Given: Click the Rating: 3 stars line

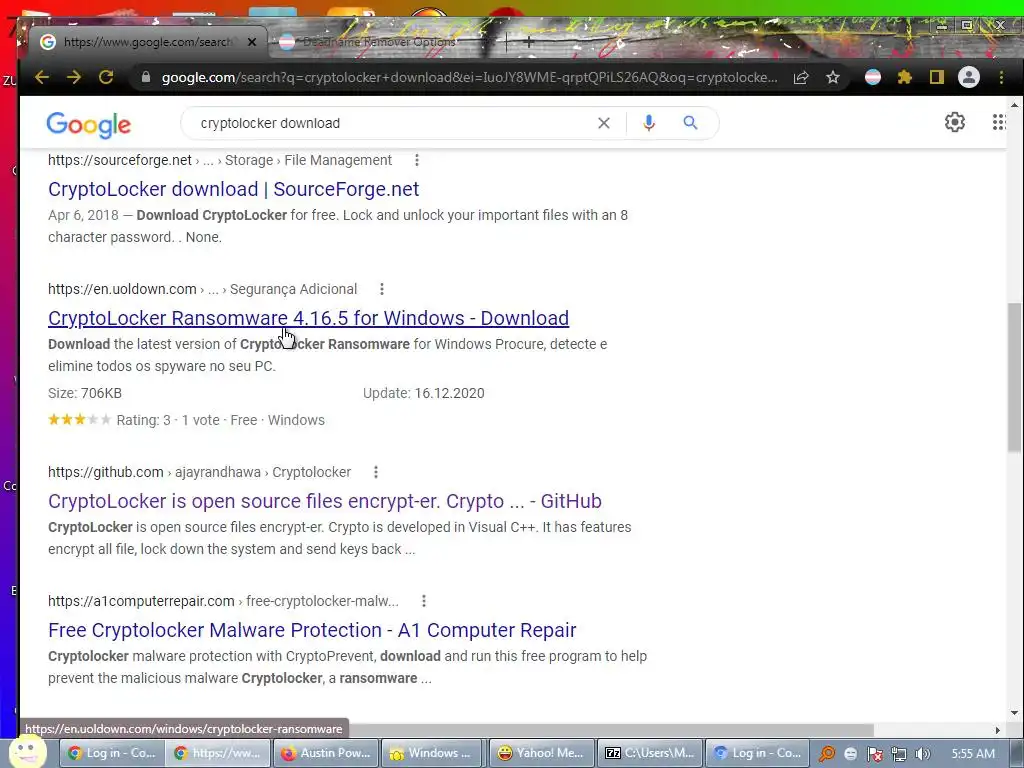Looking at the screenshot, I should pyautogui.click(x=186, y=420).
